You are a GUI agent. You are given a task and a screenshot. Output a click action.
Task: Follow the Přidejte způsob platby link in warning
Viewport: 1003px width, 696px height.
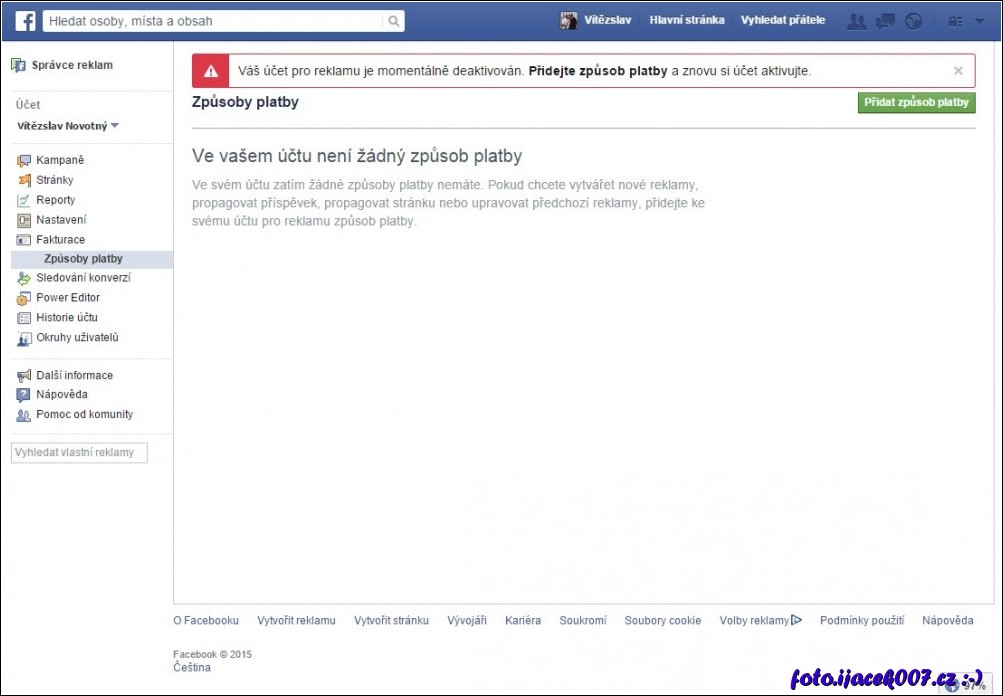point(597,71)
